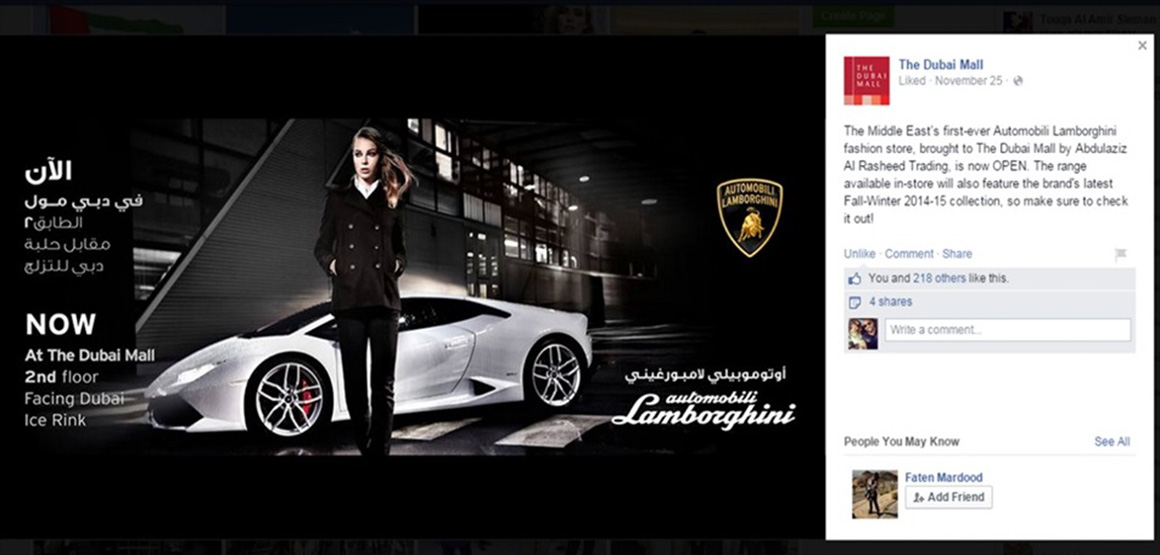Viewport: 1160px width, 555px height.
Task: Click the thumbs-up likes icon
Action: (855, 279)
